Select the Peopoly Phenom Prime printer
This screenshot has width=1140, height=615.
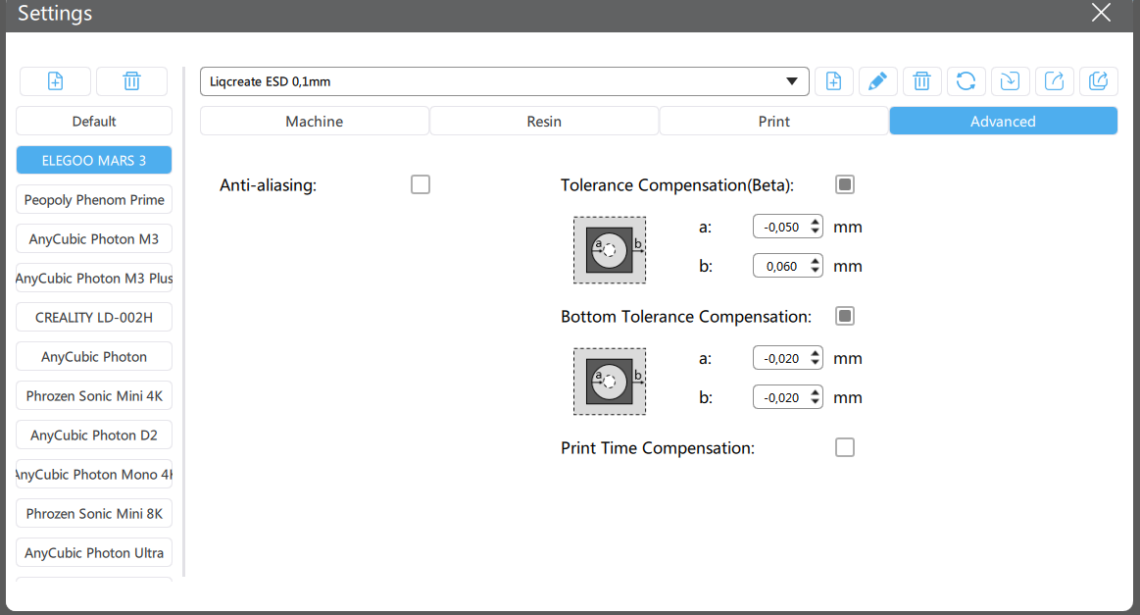click(94, 200)
